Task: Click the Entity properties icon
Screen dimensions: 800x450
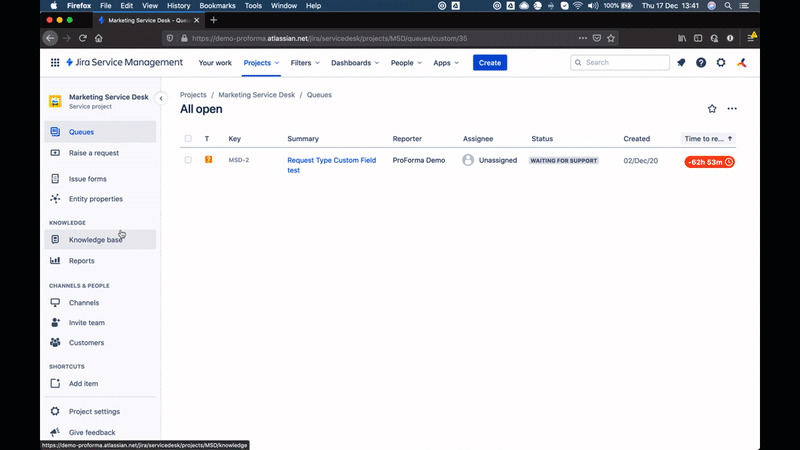Action: (55, 198)
